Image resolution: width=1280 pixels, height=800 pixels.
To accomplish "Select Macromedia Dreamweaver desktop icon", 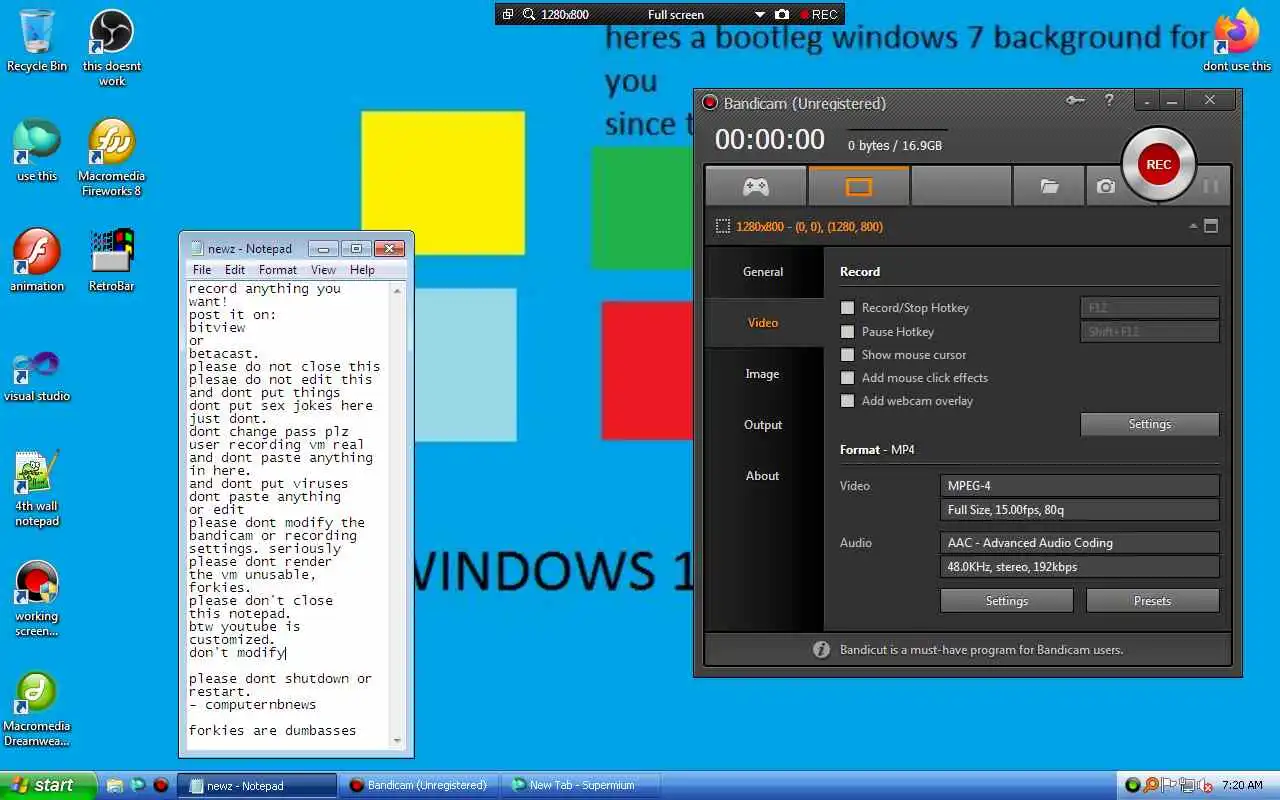I will pos(37,708).
